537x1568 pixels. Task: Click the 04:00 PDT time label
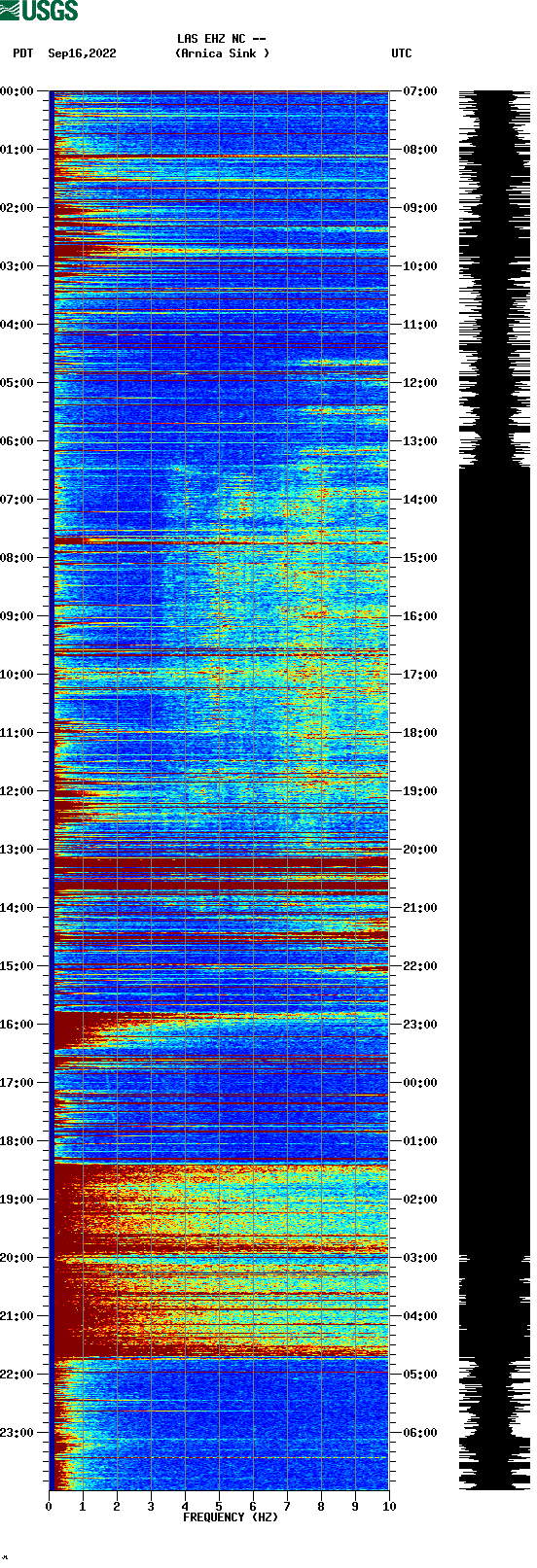click(17, 325)
